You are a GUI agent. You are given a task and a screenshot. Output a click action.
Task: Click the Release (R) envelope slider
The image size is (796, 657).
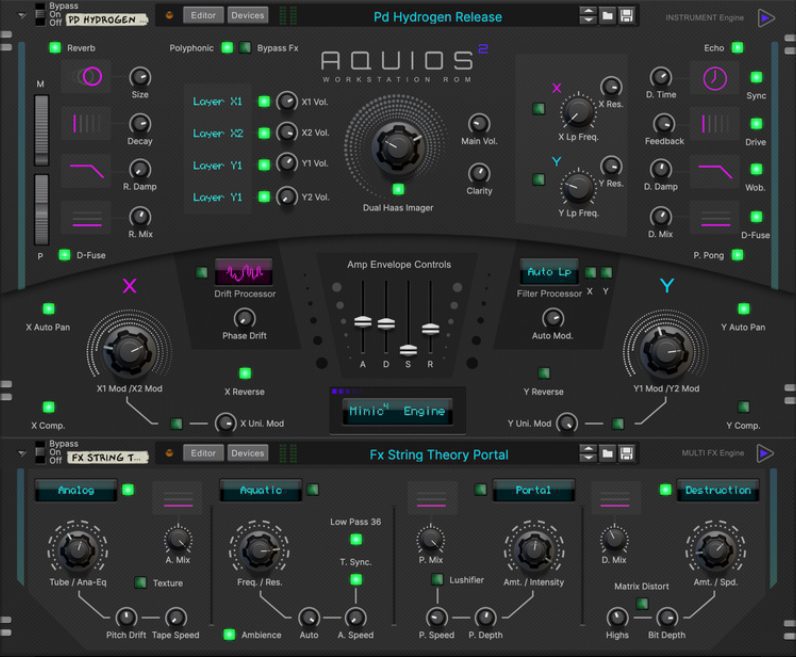[x=430, y=329]
